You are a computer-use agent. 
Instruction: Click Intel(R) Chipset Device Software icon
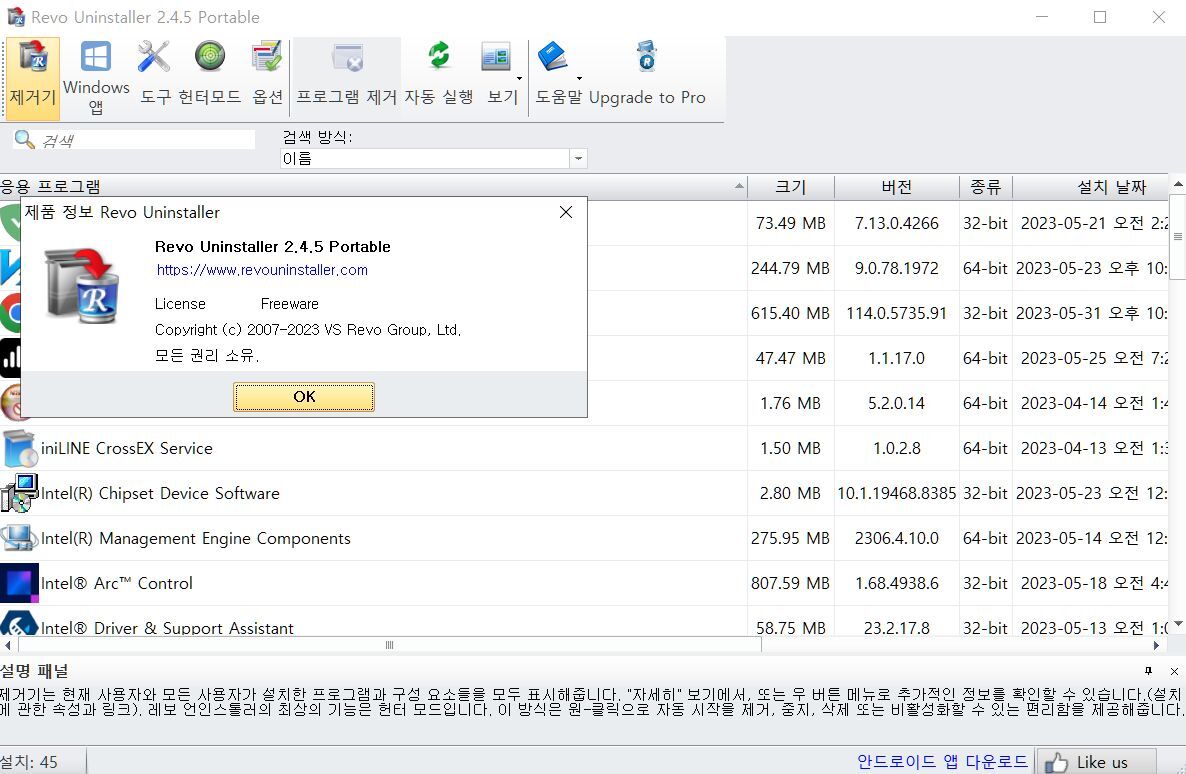pyautogui.click(x=20, y=493)
